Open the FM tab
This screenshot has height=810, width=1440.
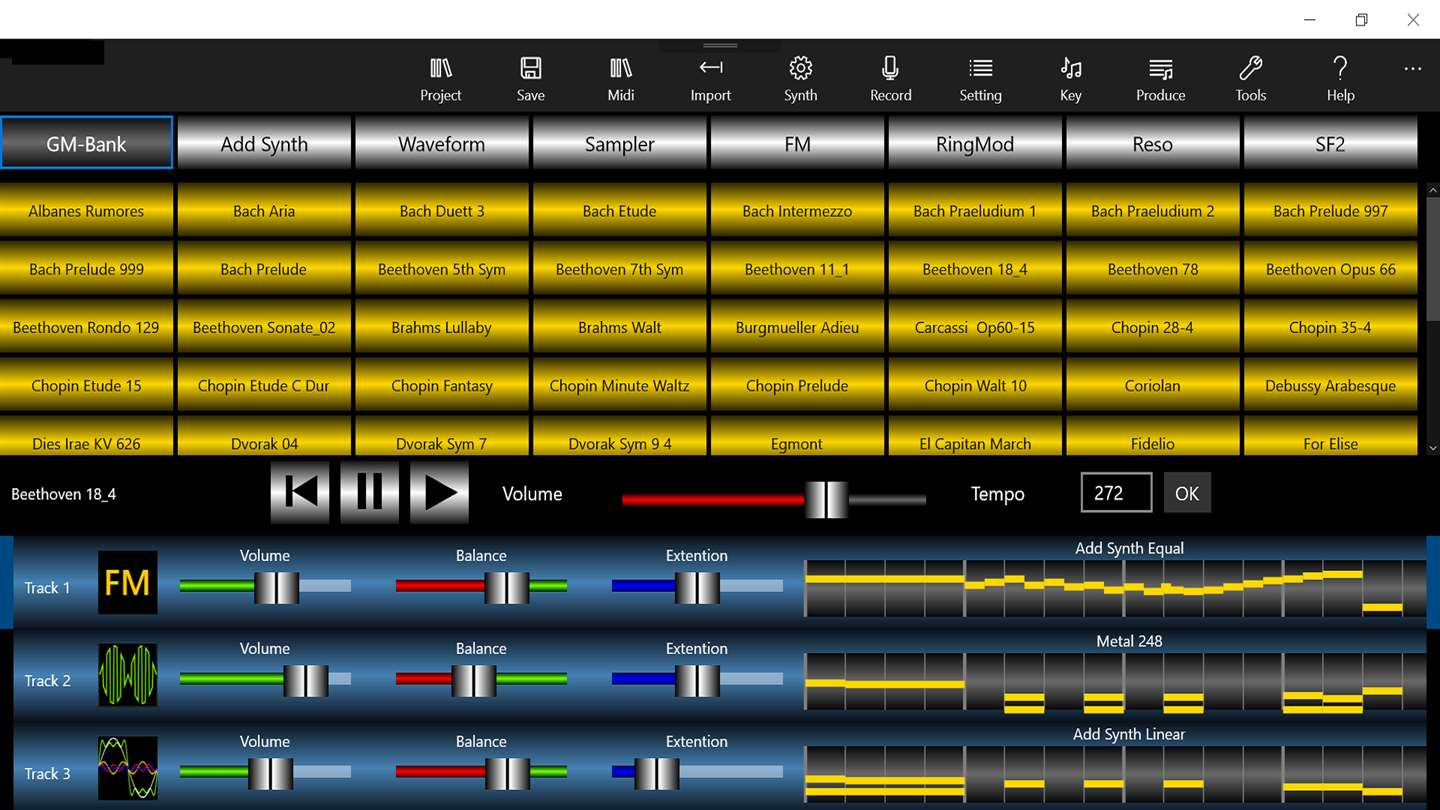tap(797, 143)
